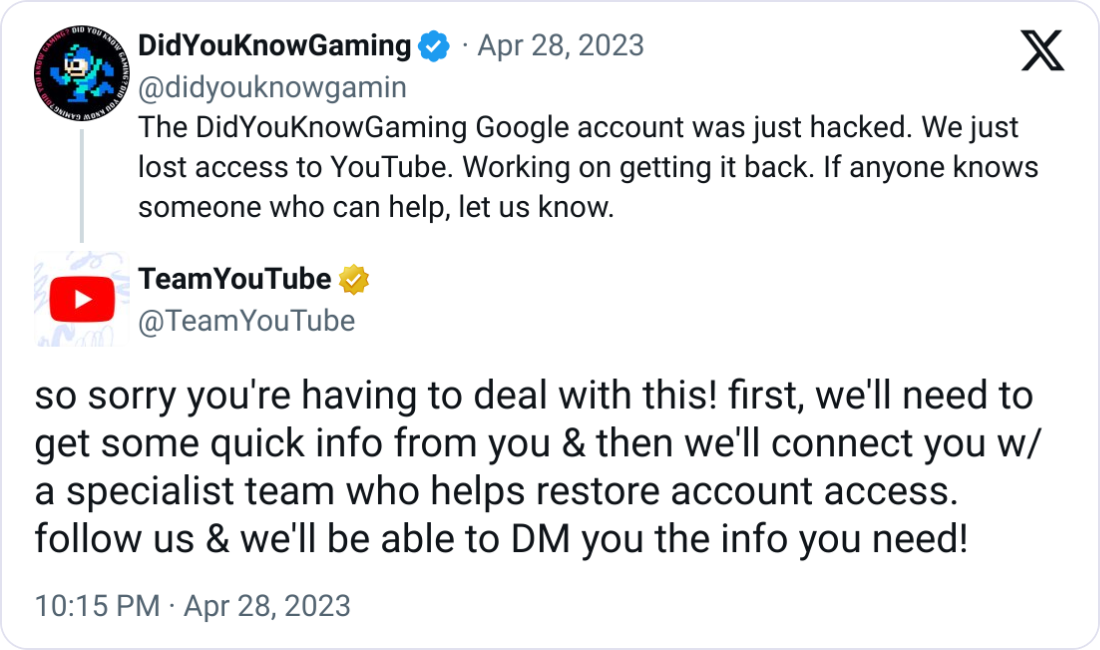The width and height of the screenshot is (1100, 650).
Task: Click the Apr 28, 2023 date beside DidYouKnowGaming
Action: coord(561,46)
